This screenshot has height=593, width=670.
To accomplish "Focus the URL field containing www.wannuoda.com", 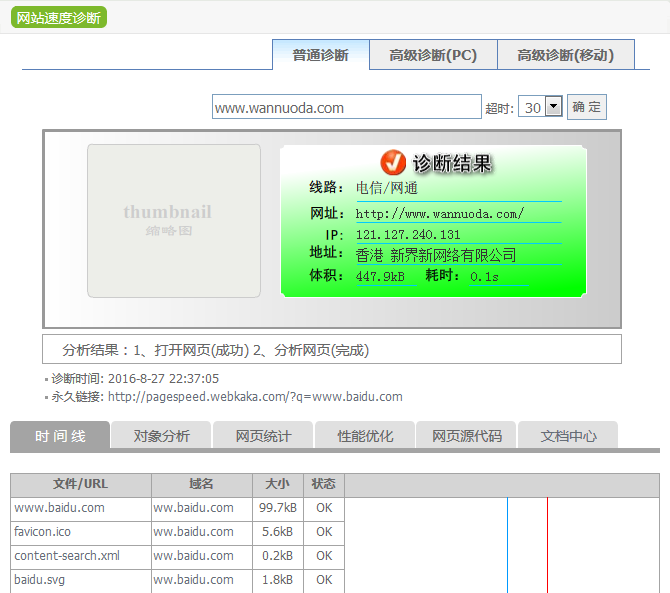I will point(347,107).
